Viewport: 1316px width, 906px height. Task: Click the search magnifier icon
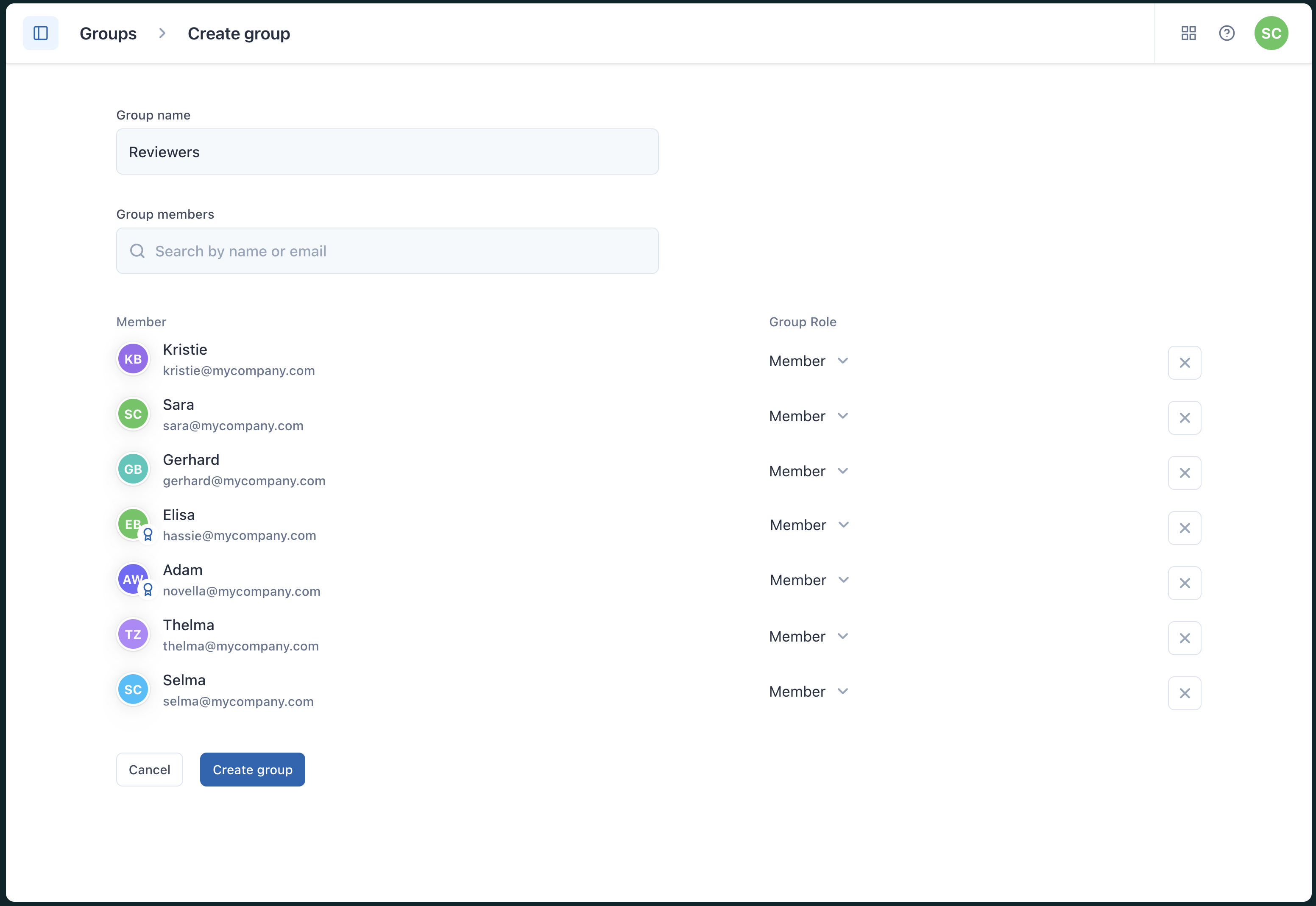coord(137,251)
